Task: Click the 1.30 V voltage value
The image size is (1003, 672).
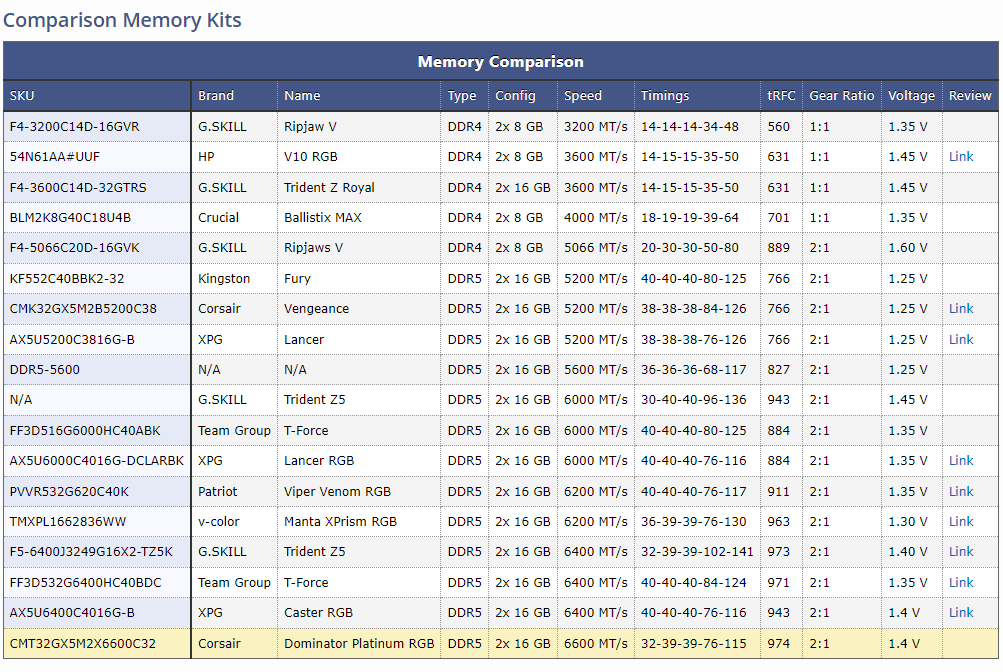Action: pos(907,522)
